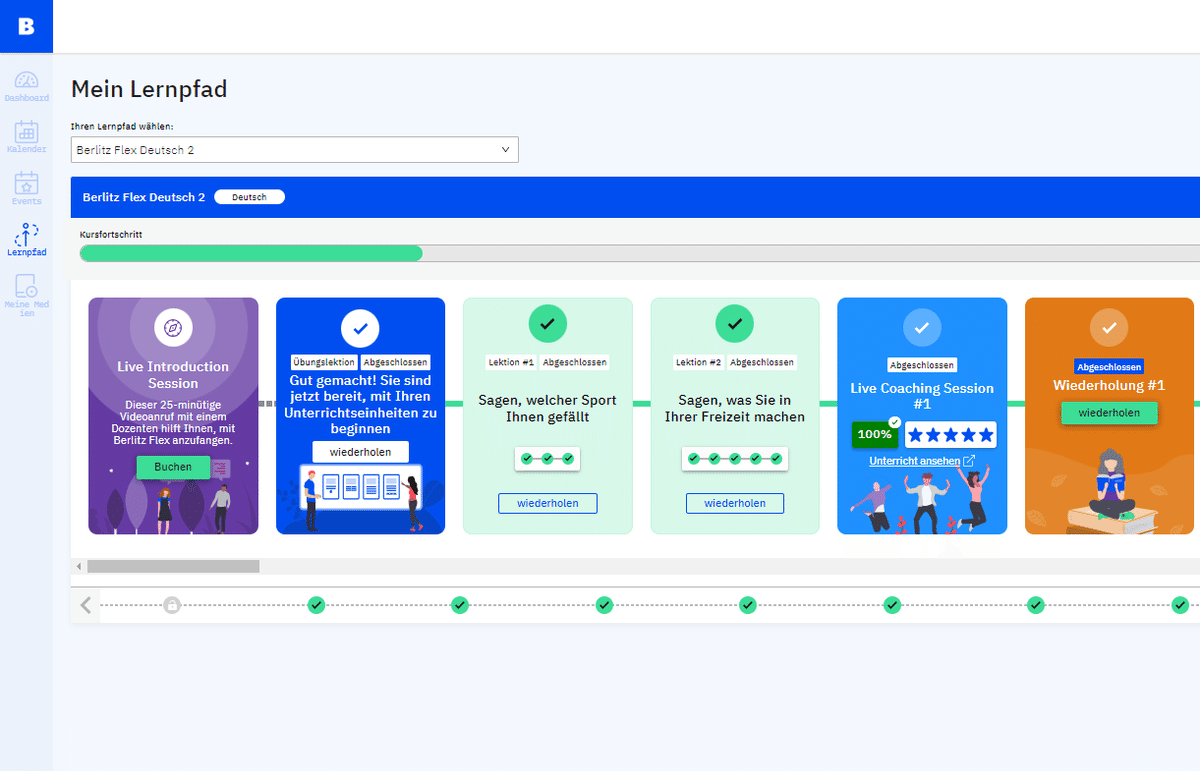1200x771 pixels.
Task: Click previous arrow in bottom timeline
Action: (x=86, y=605)
